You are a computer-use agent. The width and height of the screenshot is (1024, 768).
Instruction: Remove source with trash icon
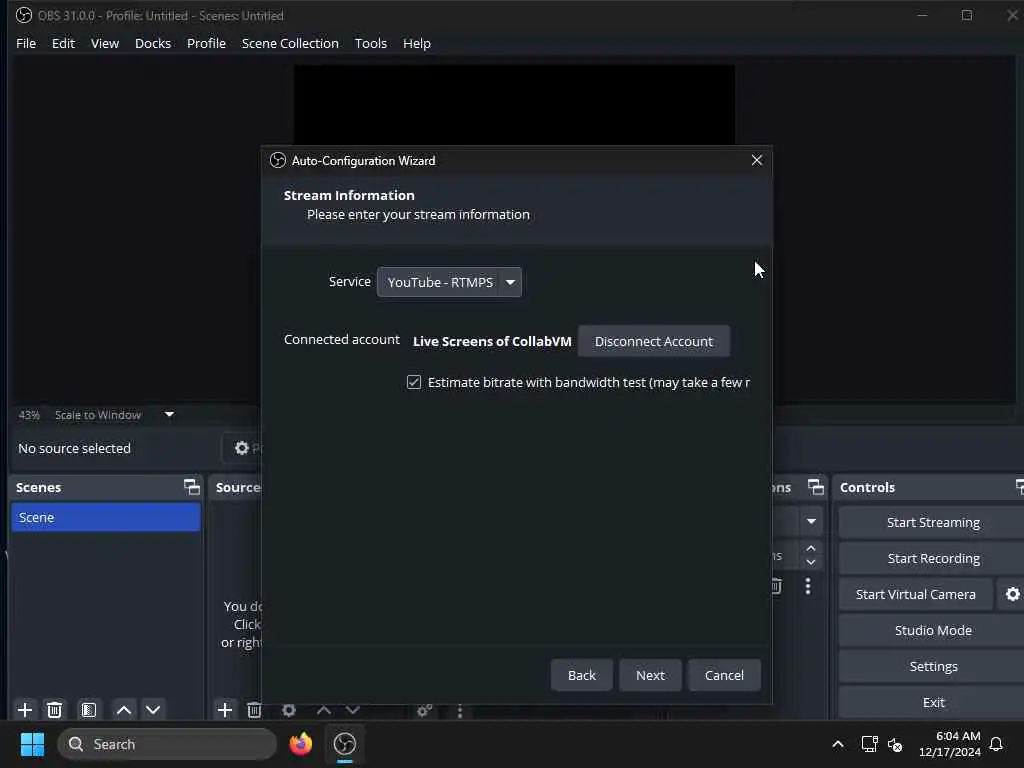click(254, 710)
